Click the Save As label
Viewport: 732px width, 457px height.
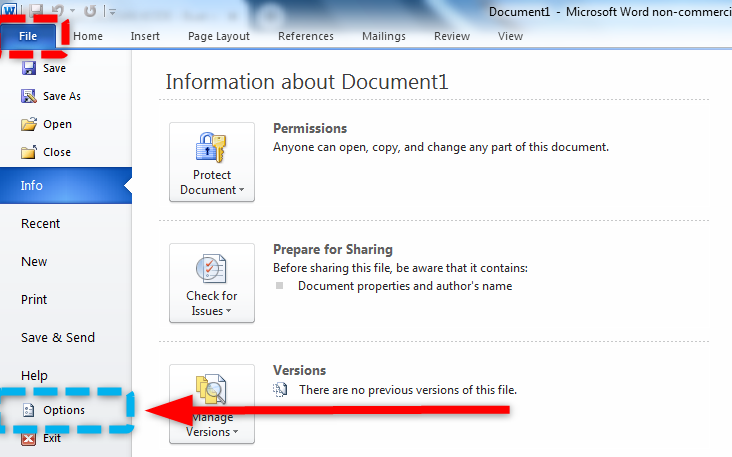point(62,96)
